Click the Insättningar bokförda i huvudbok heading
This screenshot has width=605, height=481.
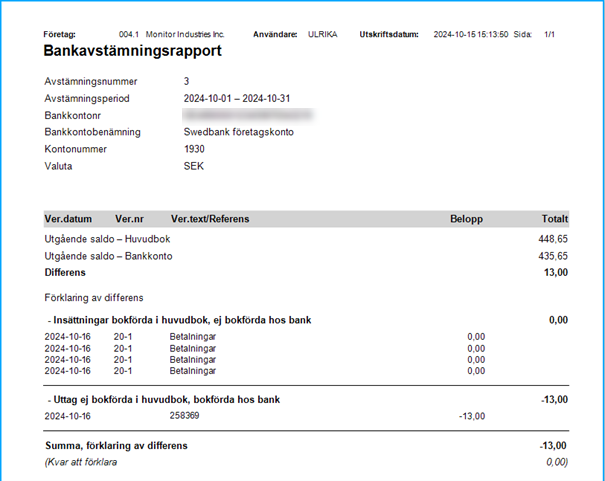[x=180, y=320]
